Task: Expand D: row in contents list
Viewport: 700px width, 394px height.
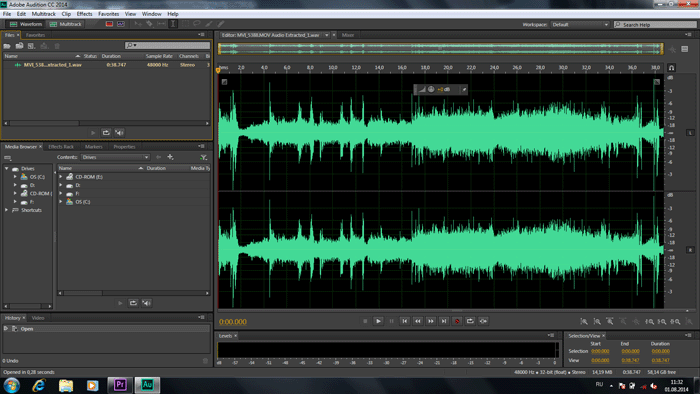Action: (x=61, y=185)
